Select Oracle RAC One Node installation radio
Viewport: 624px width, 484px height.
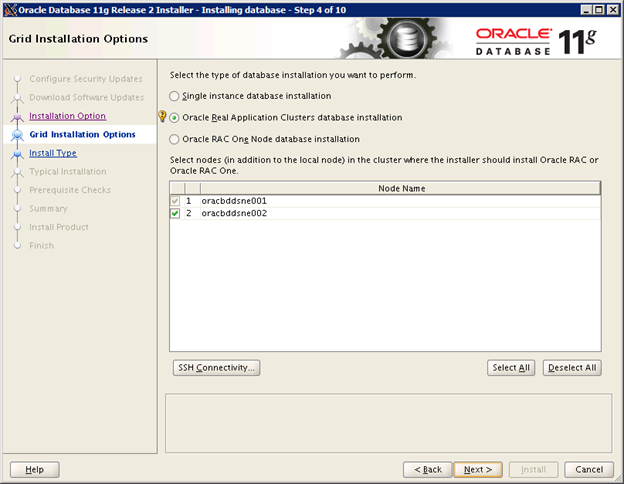[174, 139]
